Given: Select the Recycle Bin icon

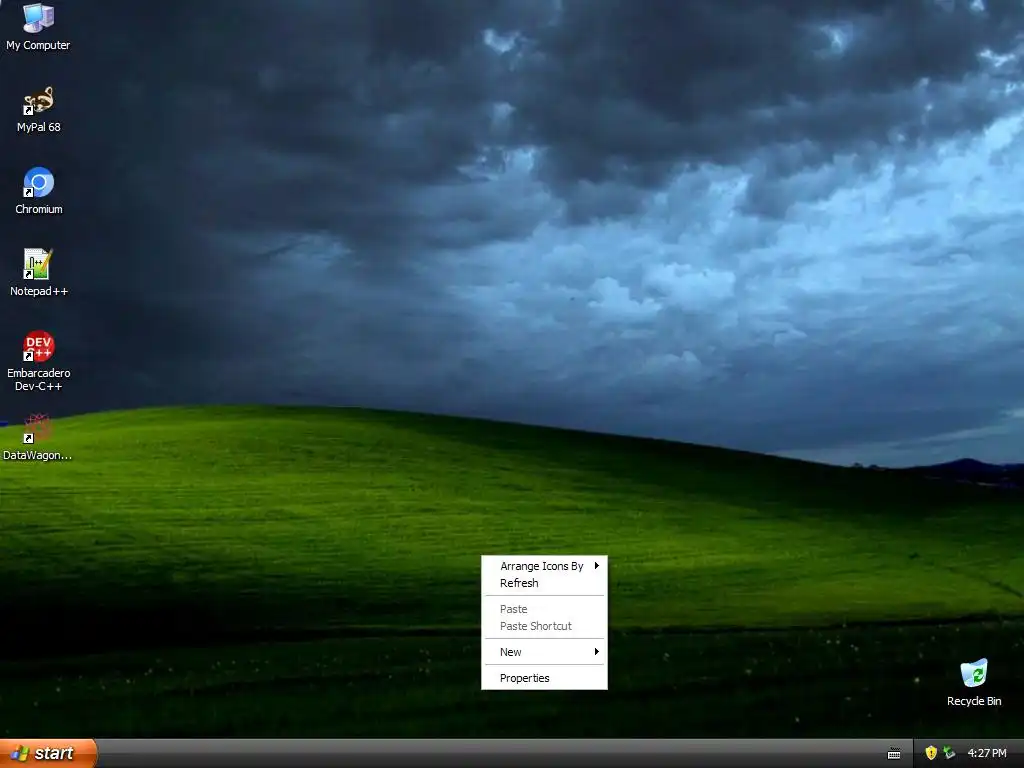Looking at the screenshot, I should [974, 683].
